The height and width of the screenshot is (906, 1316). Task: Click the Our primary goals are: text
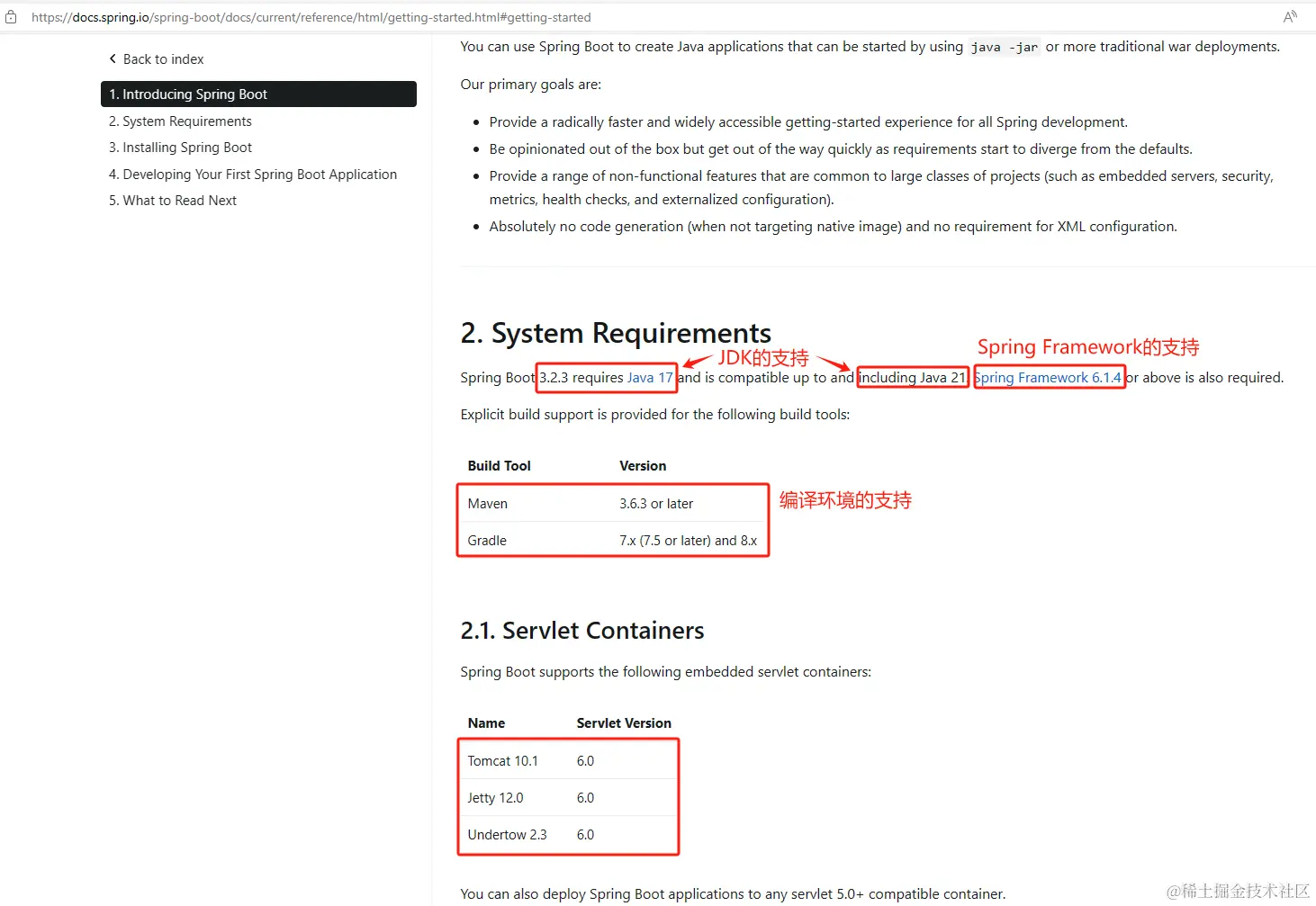tap(531, 85)
